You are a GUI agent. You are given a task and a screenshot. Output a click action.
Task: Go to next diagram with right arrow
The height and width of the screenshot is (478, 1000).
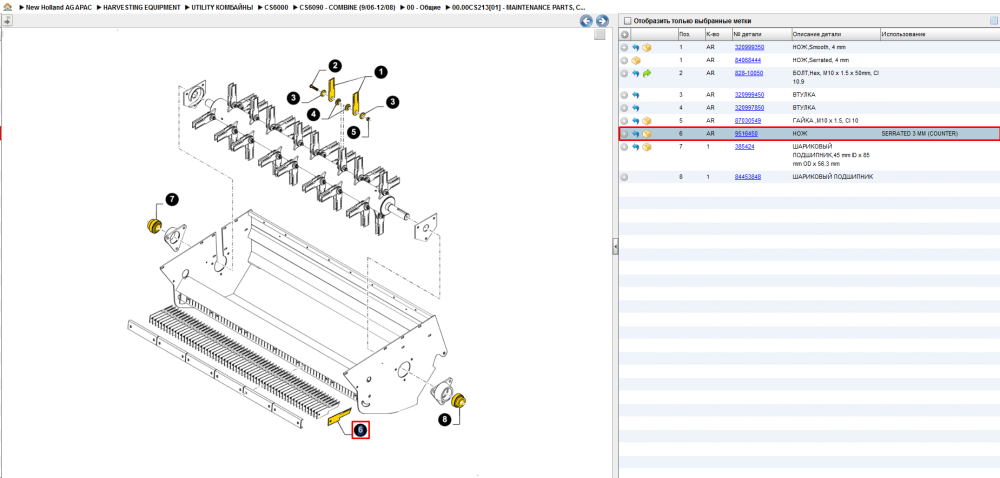tap(601, 21)
